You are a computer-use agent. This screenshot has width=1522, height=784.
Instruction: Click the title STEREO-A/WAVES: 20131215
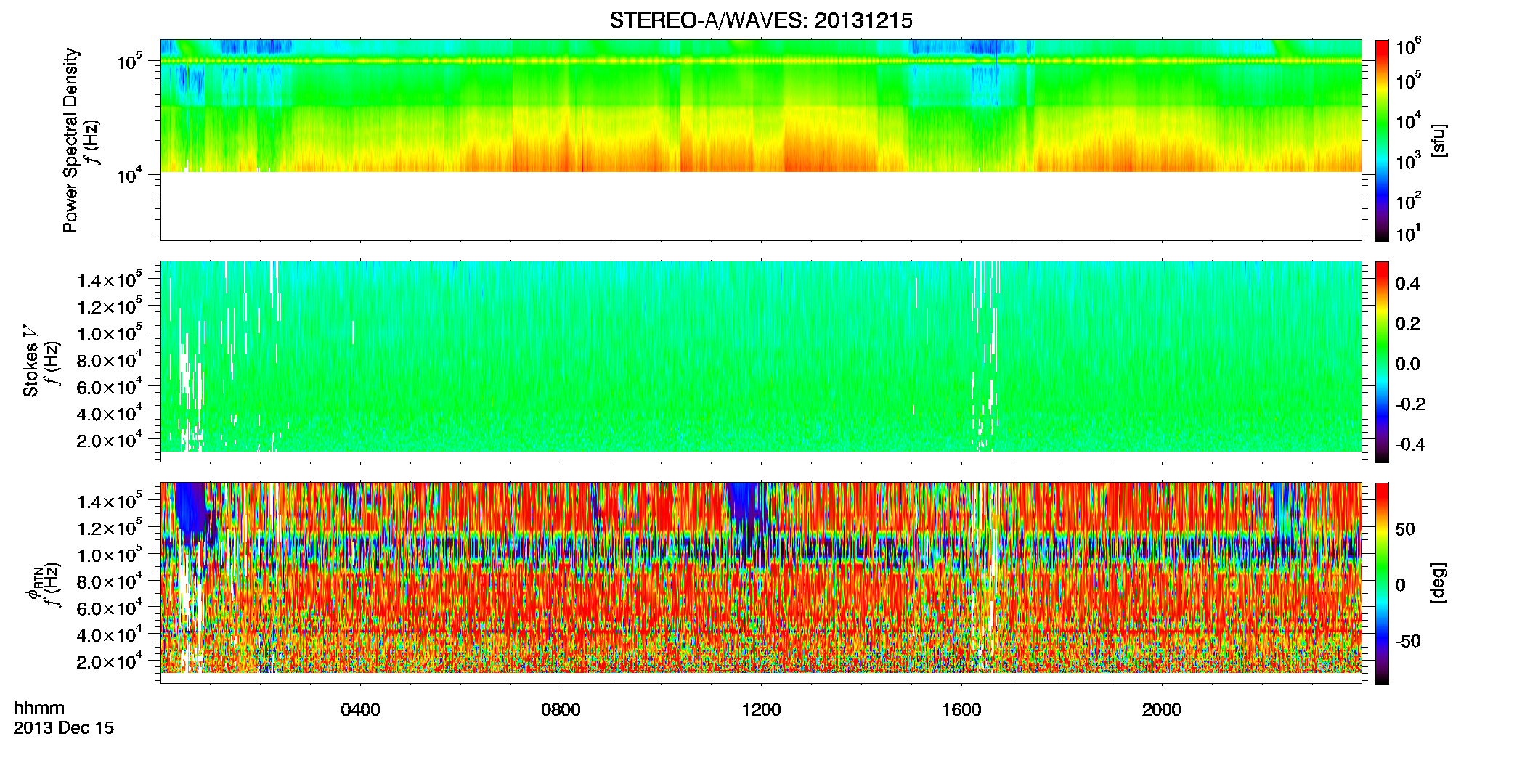pos(760,21)
